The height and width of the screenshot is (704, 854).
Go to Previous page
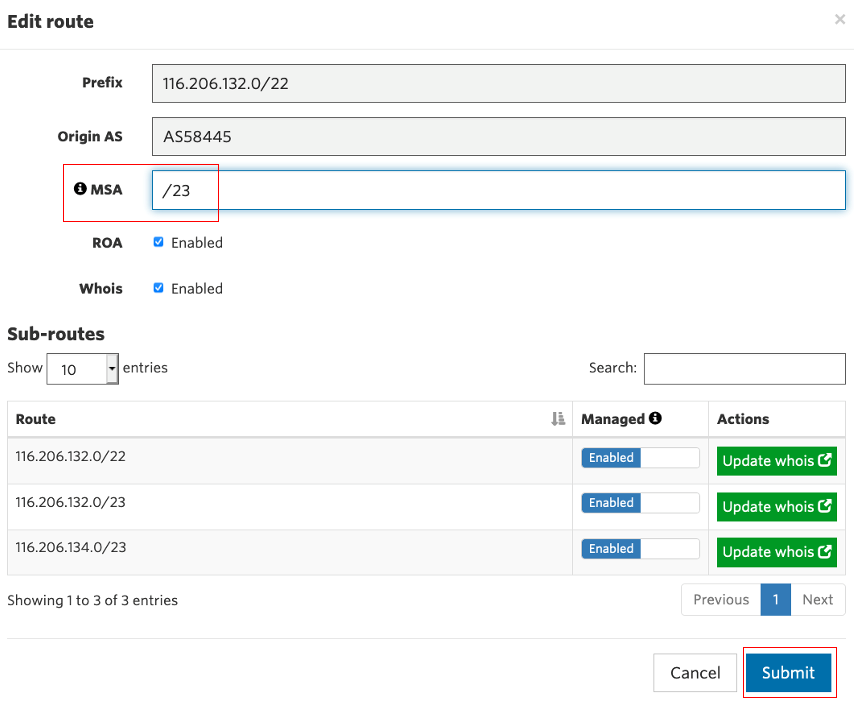click(721, 599)
